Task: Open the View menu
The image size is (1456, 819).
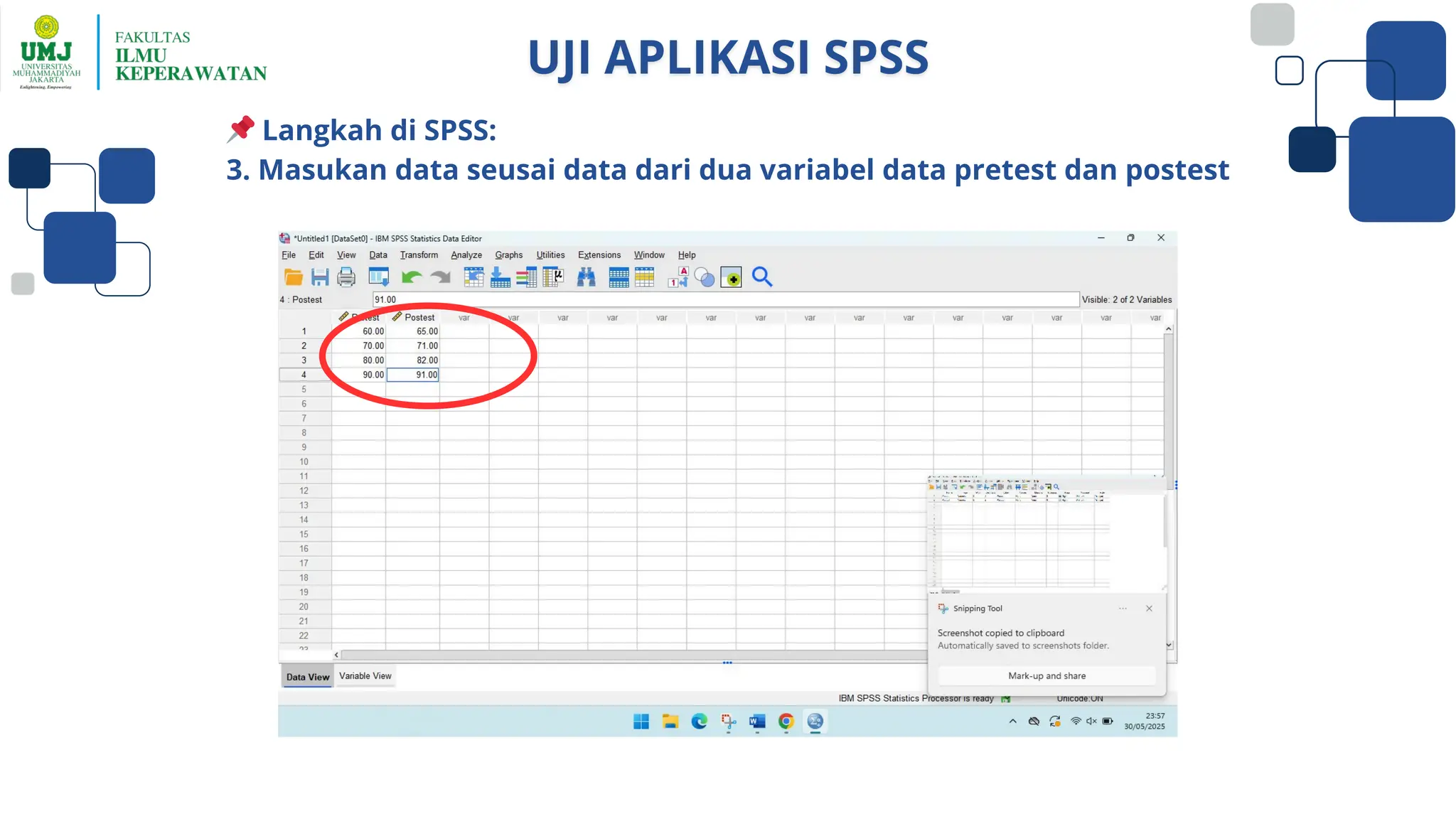Action: pyautogui.click(x=346, y=255)
